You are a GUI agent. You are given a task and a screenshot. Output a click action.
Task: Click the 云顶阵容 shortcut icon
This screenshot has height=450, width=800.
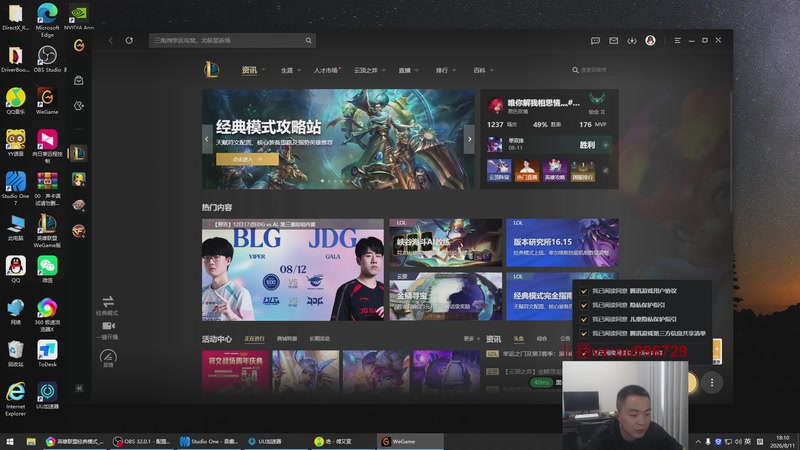(499, 170)
